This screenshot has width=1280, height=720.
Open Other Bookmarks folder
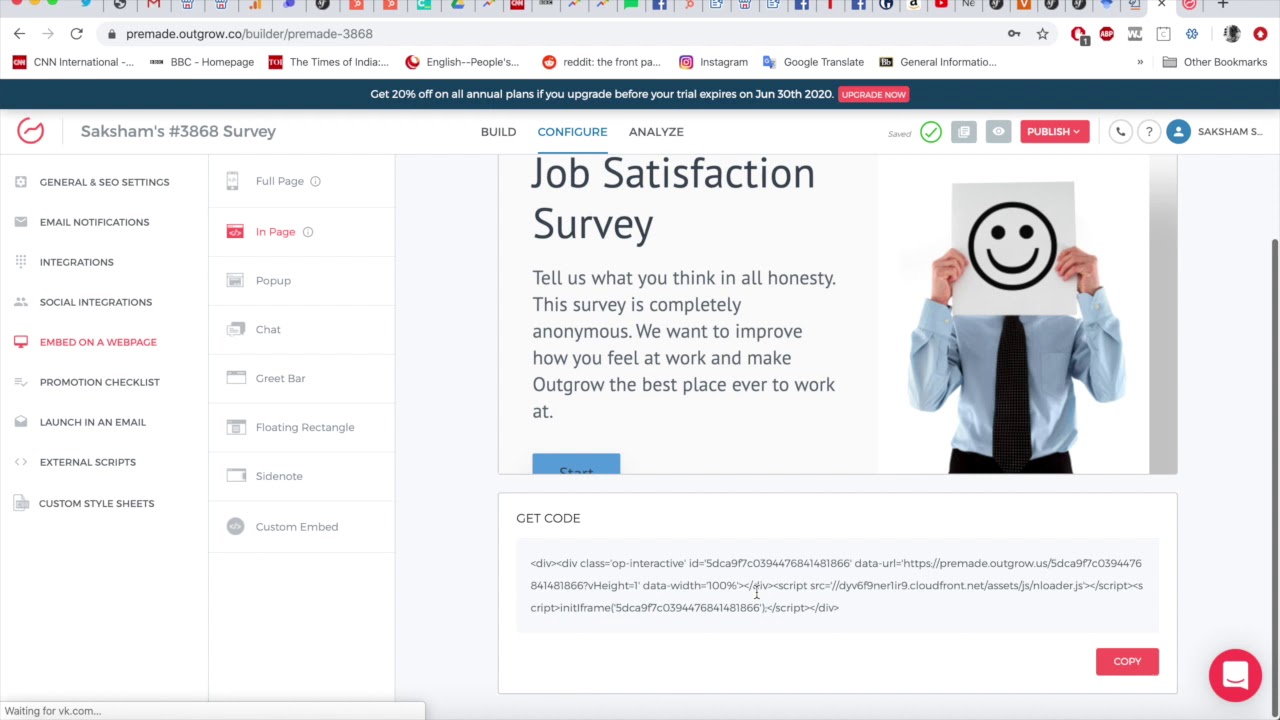1215,62
